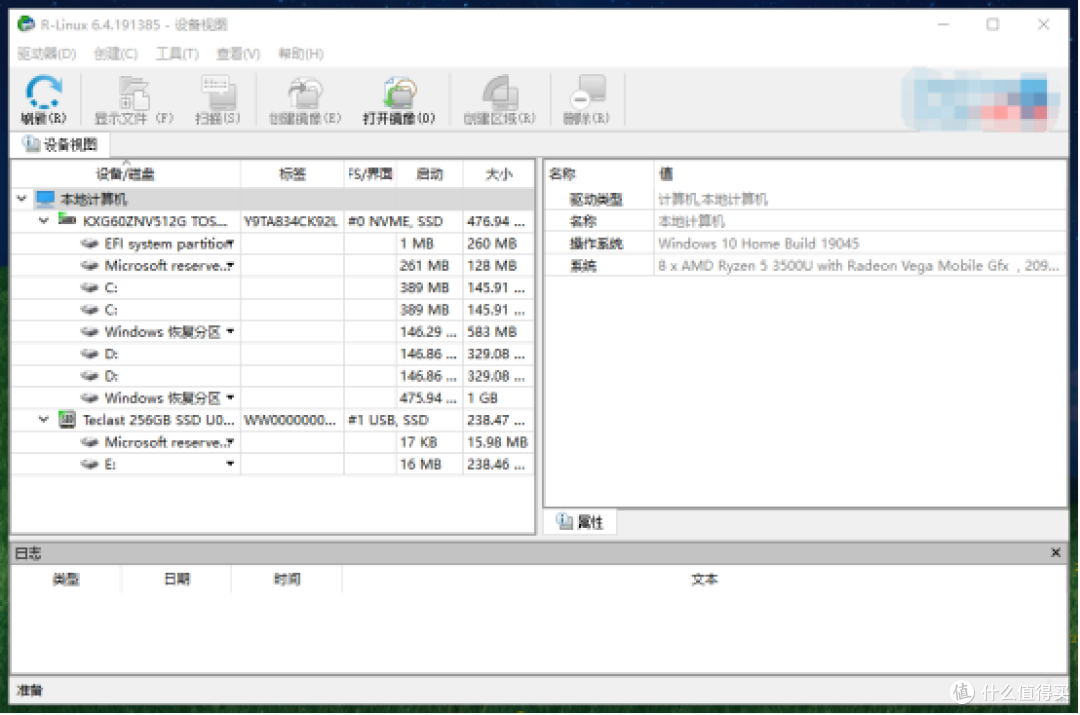Open the 创建(C) menu
Viewport: 1080px width, 715px height.
point(116,54)
